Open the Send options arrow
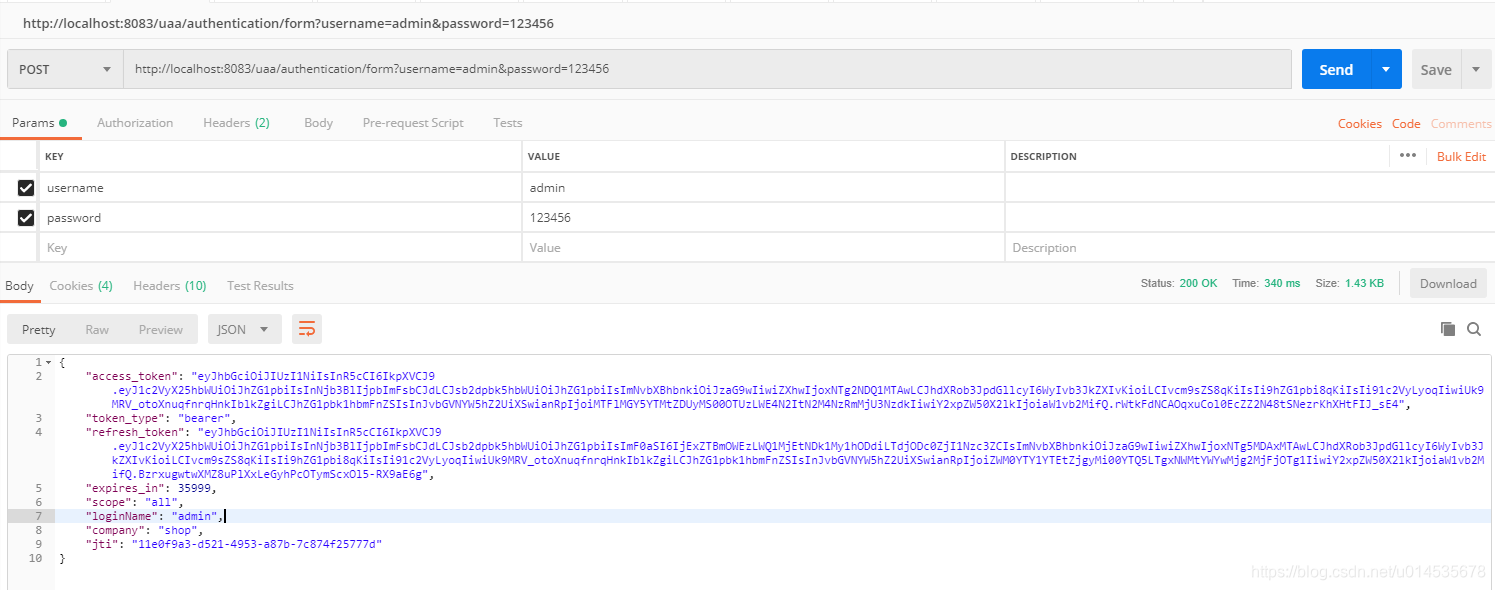1495x590 pixels. tap(1386, 69)
